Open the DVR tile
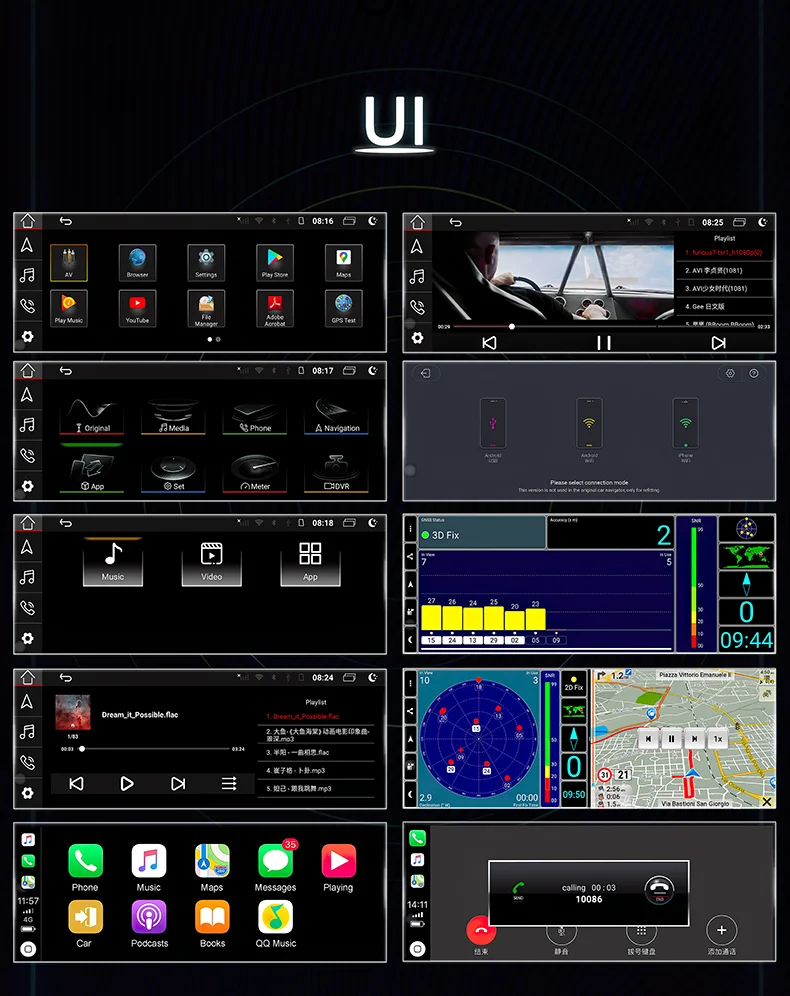Image resolution: width=790 pixels, height=996 pixels. [337, 474]
